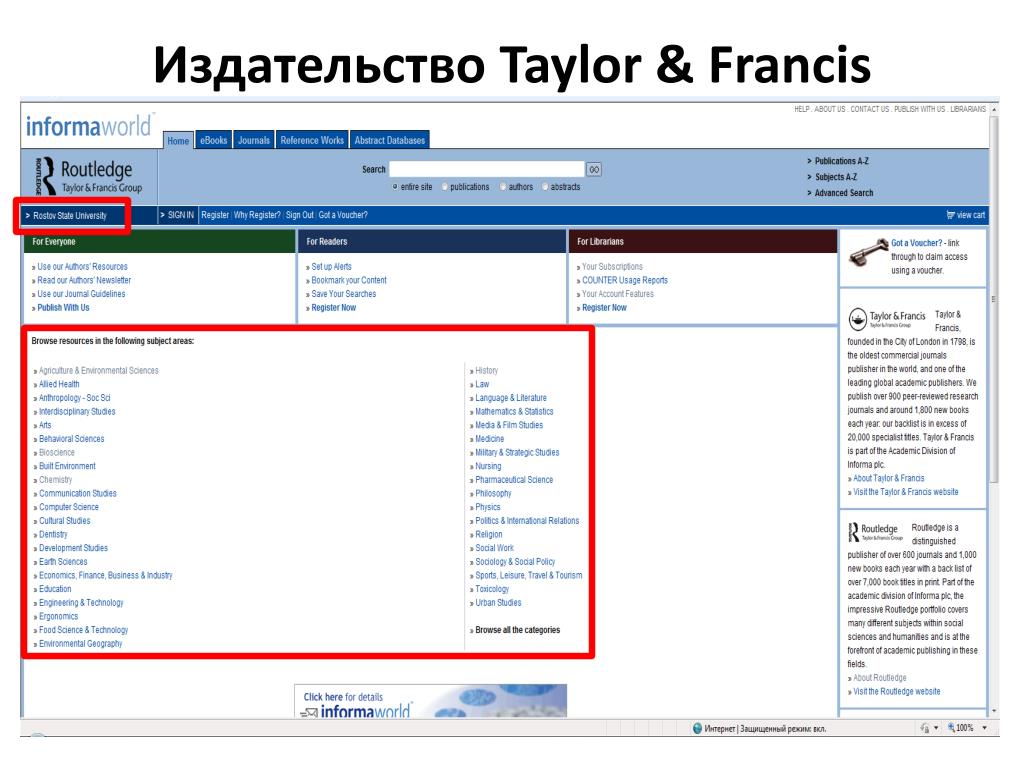Click the GO search button icon
Screen dimensions: 1024x768
(x=594, y=170)
